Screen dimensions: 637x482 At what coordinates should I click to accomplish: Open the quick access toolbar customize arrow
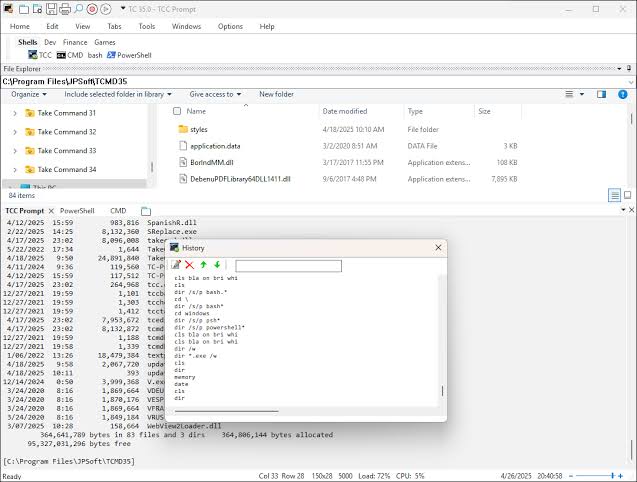123,8
